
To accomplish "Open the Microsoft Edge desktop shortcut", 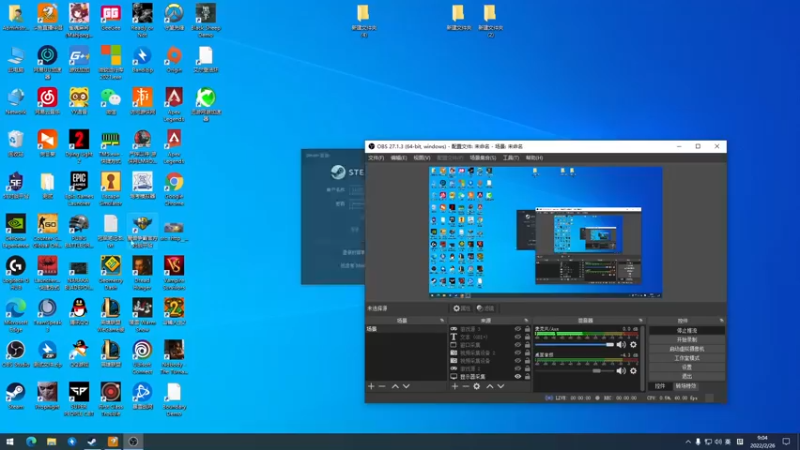I will coord(16,315).
